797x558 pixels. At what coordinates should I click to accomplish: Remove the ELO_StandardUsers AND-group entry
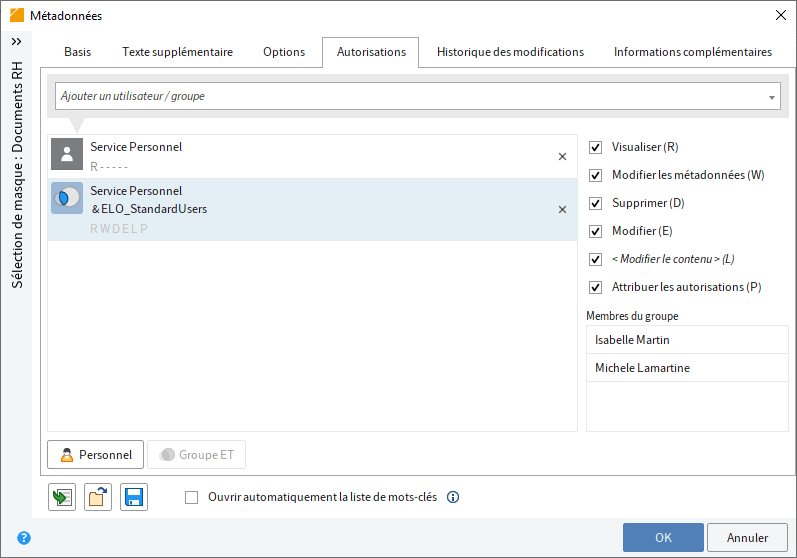tap(562, 209)
